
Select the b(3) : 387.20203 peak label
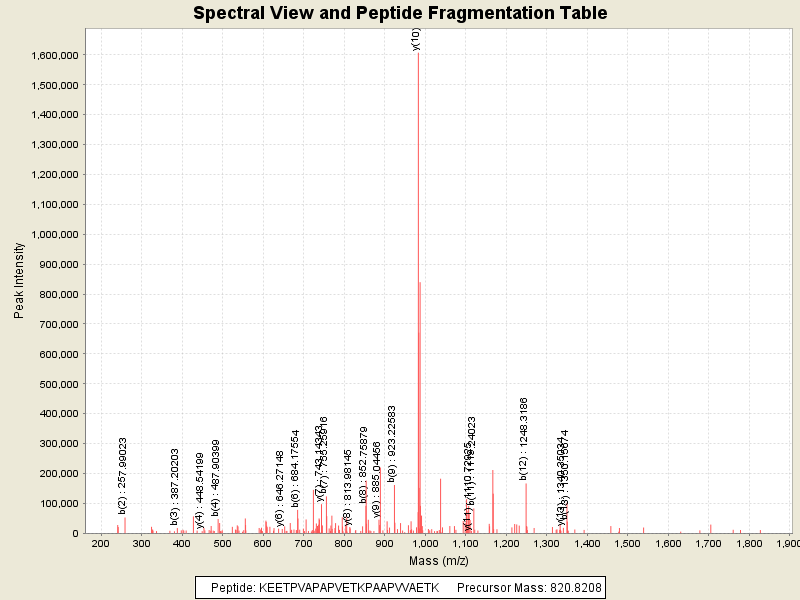click(x=175, y=487)
